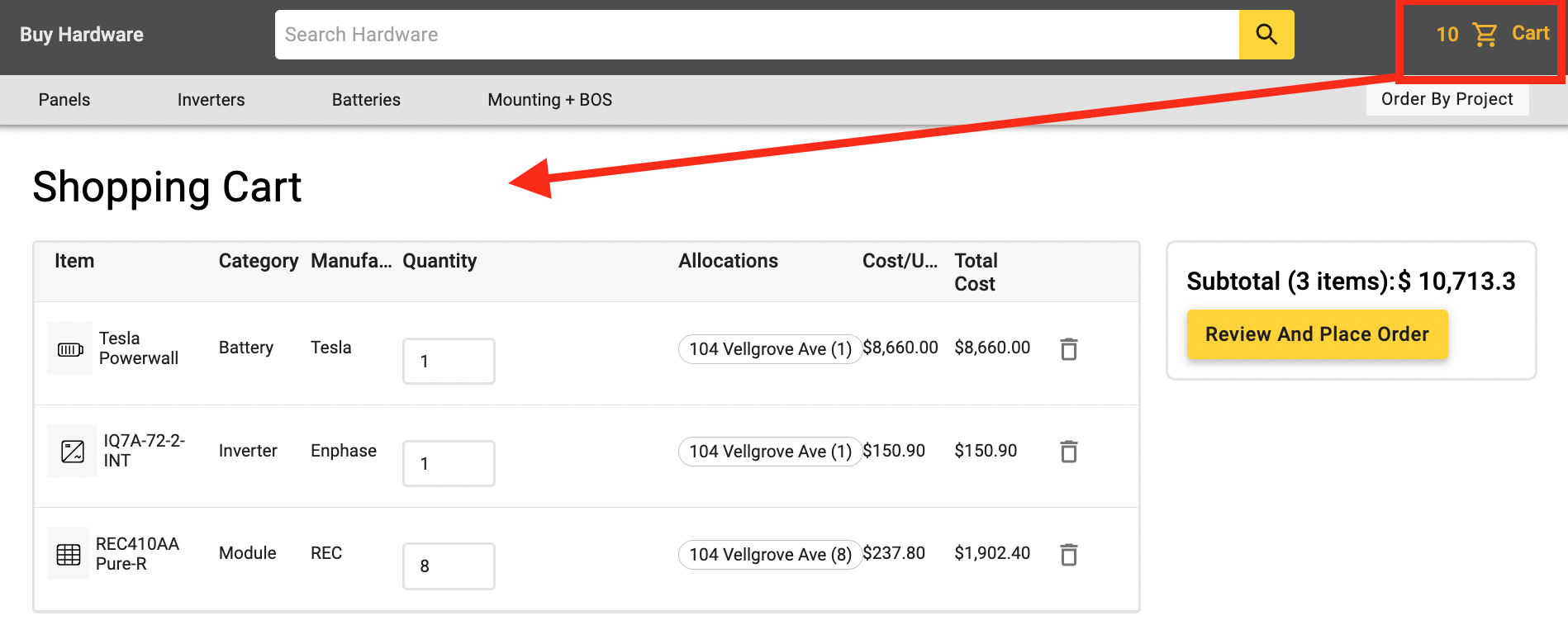Screen dimensions: 1568x639
Task: Click the $1,902.40 total cost value
Action: (x=992, y=553)
